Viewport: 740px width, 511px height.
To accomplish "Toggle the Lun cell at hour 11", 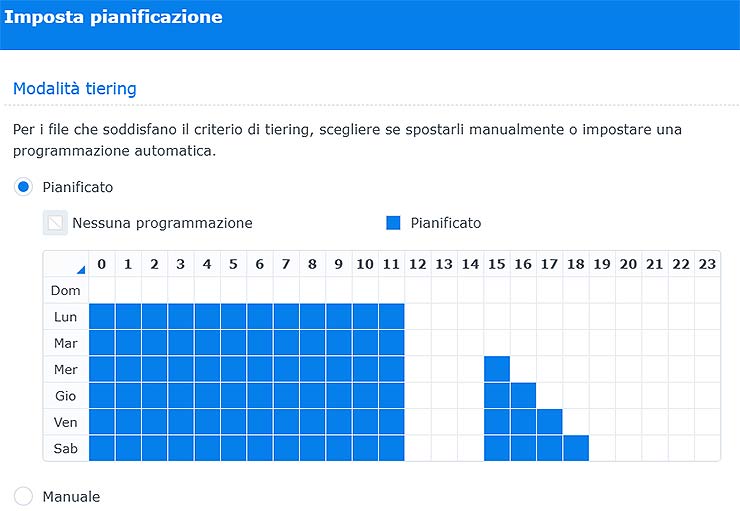I will [x=391, y=317].
